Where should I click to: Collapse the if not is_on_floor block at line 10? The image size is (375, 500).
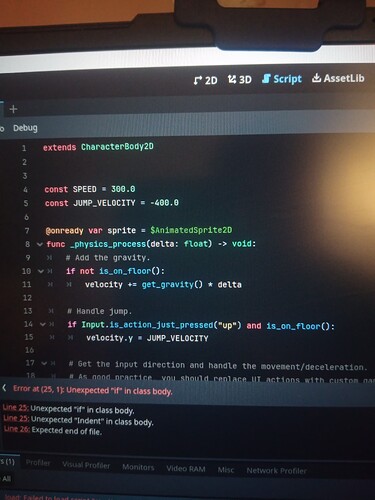click(x=41, y=271)
